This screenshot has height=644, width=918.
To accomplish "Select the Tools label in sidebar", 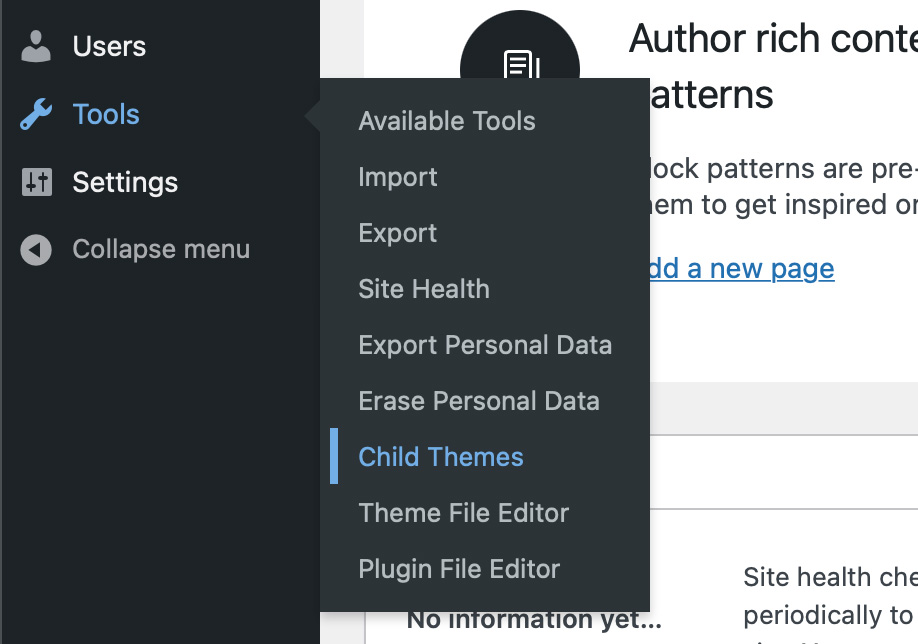I will tap(106, 115).
